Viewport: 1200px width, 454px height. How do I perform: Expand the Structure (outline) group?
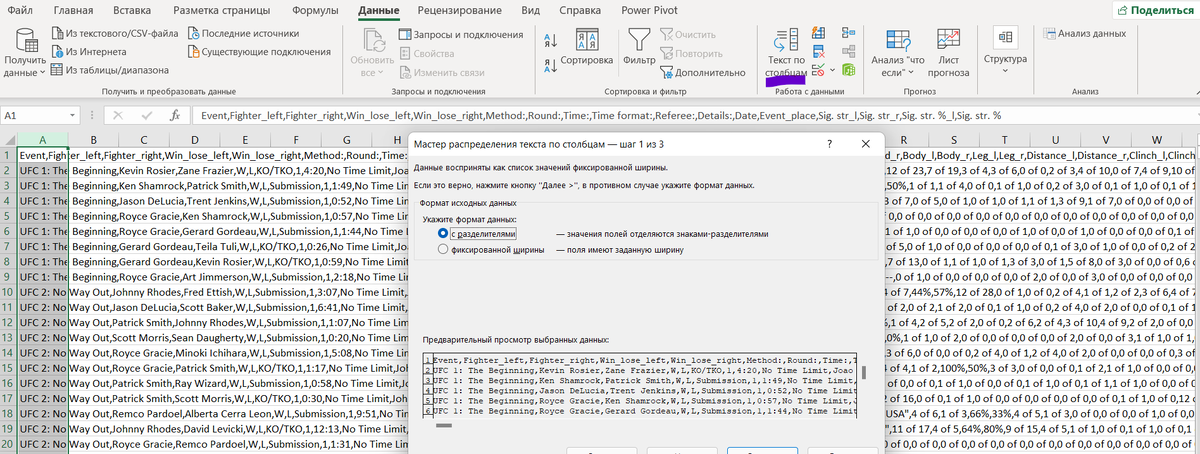tap(1005, 50)
